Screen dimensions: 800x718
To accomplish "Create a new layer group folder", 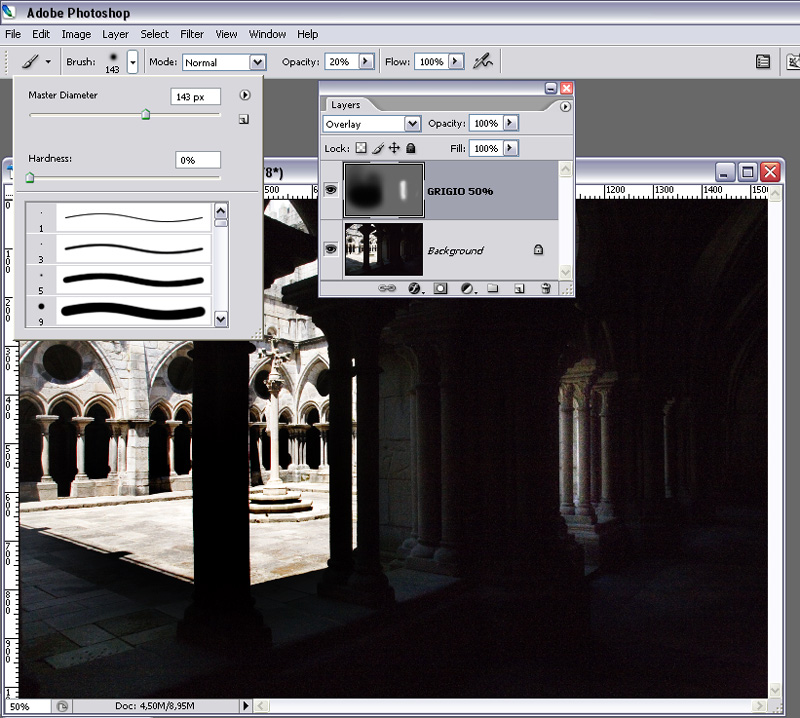I will pos(493,288).
